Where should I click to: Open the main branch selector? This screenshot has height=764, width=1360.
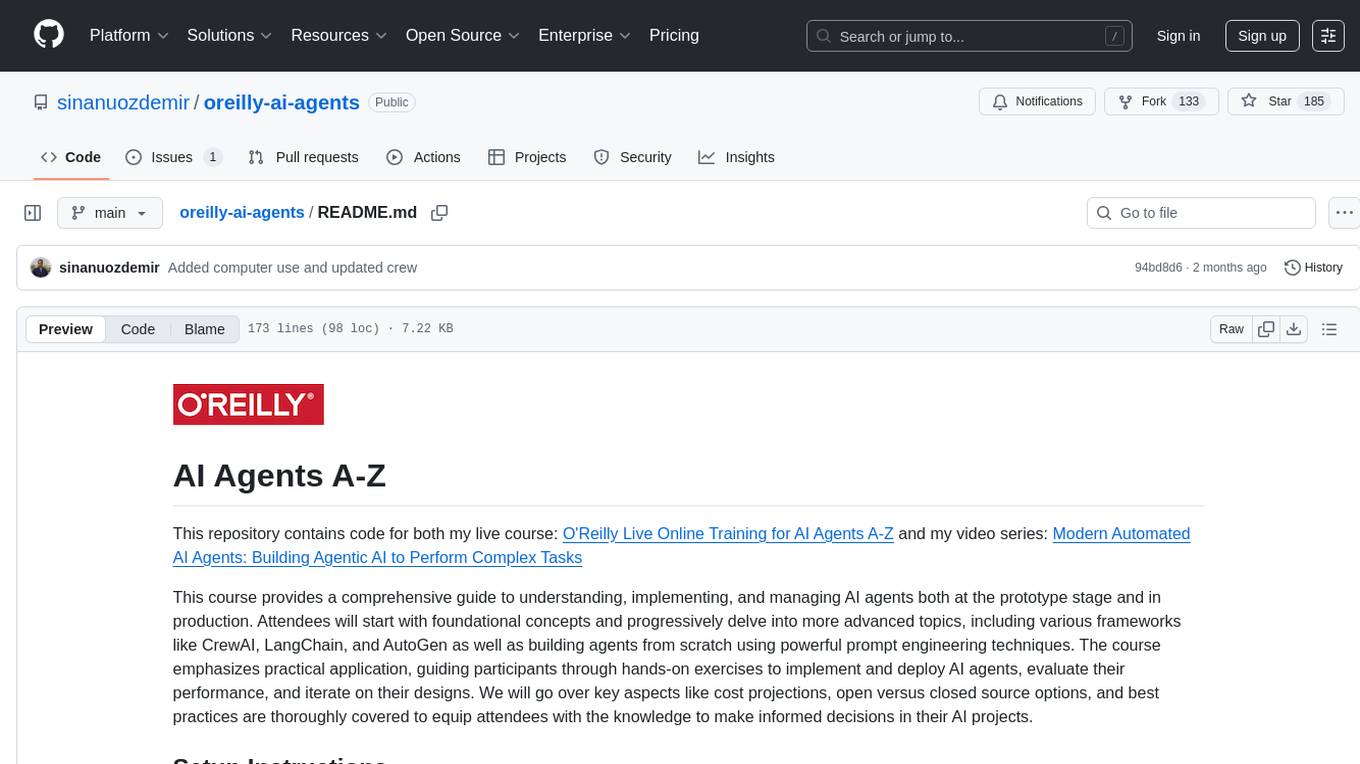[109, 213]
